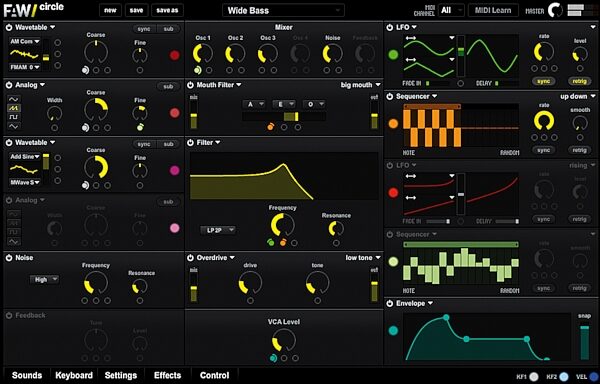This screenshot has width=600, height=384.
Task: Open the MIDI Channel All dropdown
Action: (451, 10)
